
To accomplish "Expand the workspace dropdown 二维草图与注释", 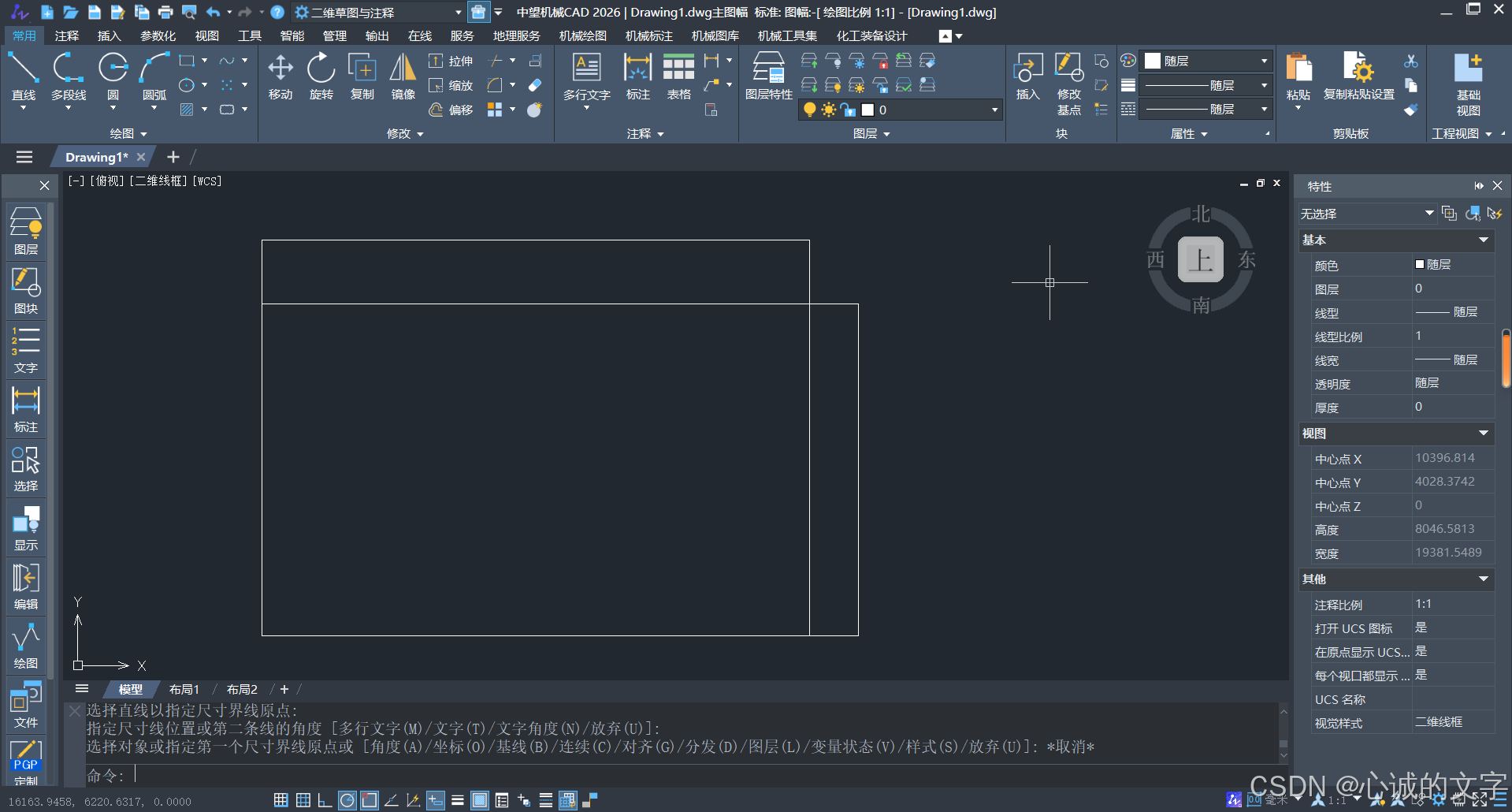I will [457, 12].
